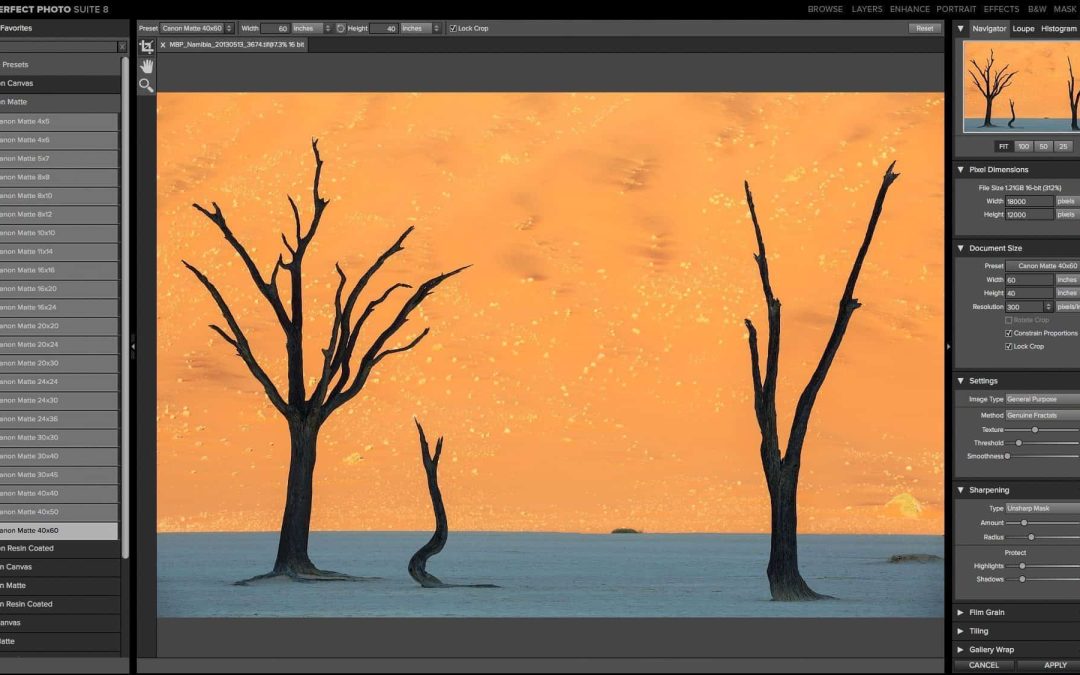1080x675 pixels.
Task: Select the Hand pan tool
Action: (146, 66)
